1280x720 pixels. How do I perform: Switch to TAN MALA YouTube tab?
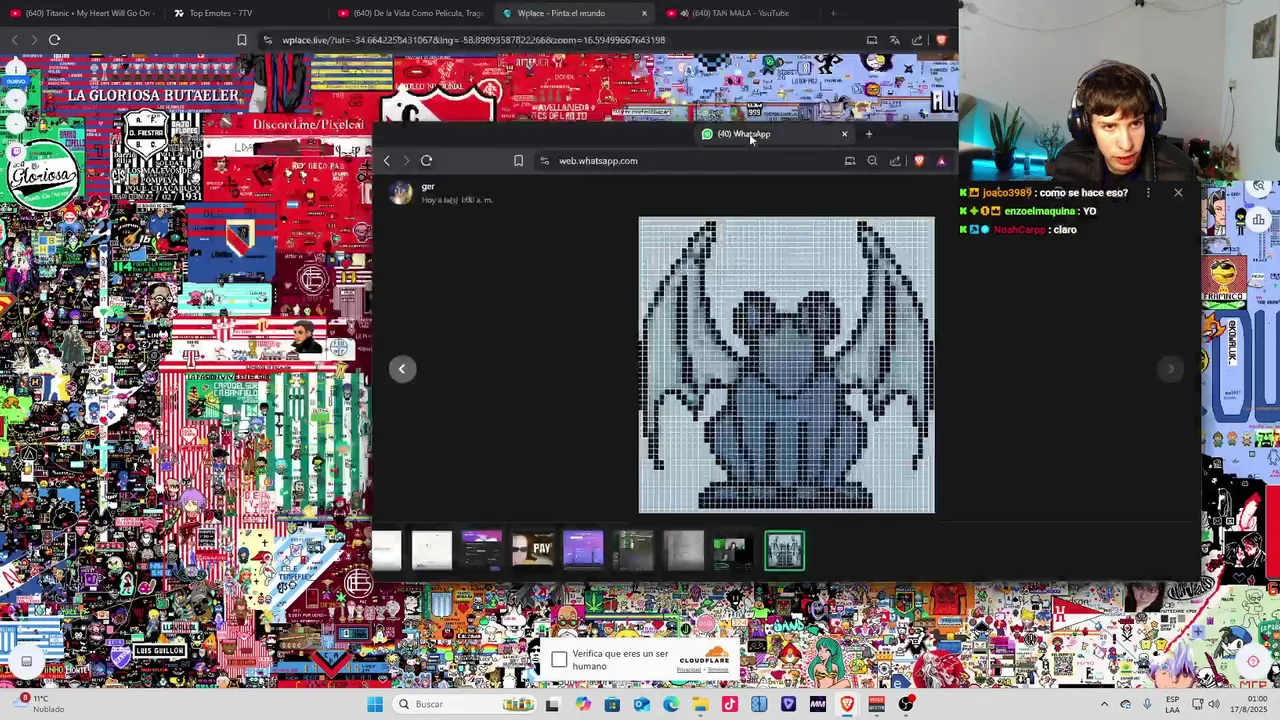(x=740, y=13)
